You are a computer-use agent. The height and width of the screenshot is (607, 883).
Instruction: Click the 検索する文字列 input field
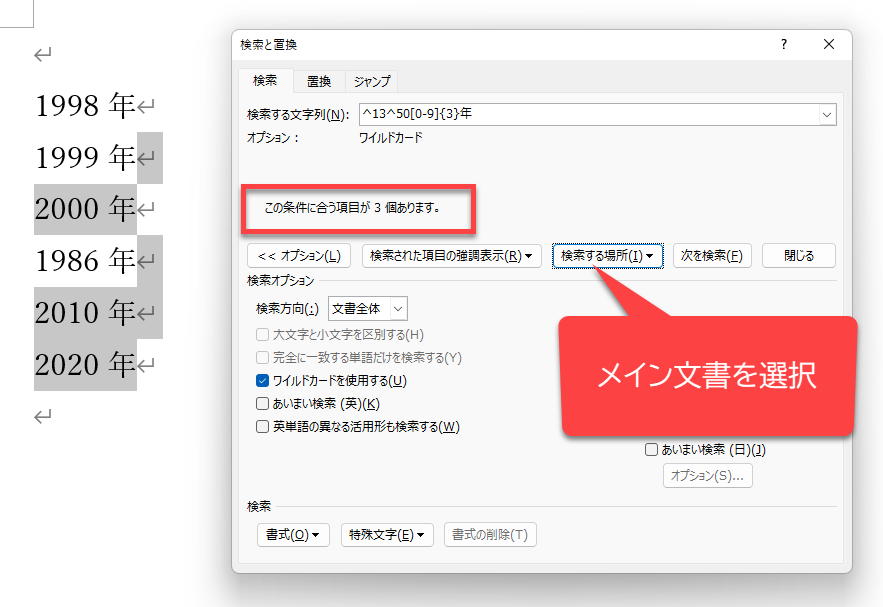click(x=587, y=114)
